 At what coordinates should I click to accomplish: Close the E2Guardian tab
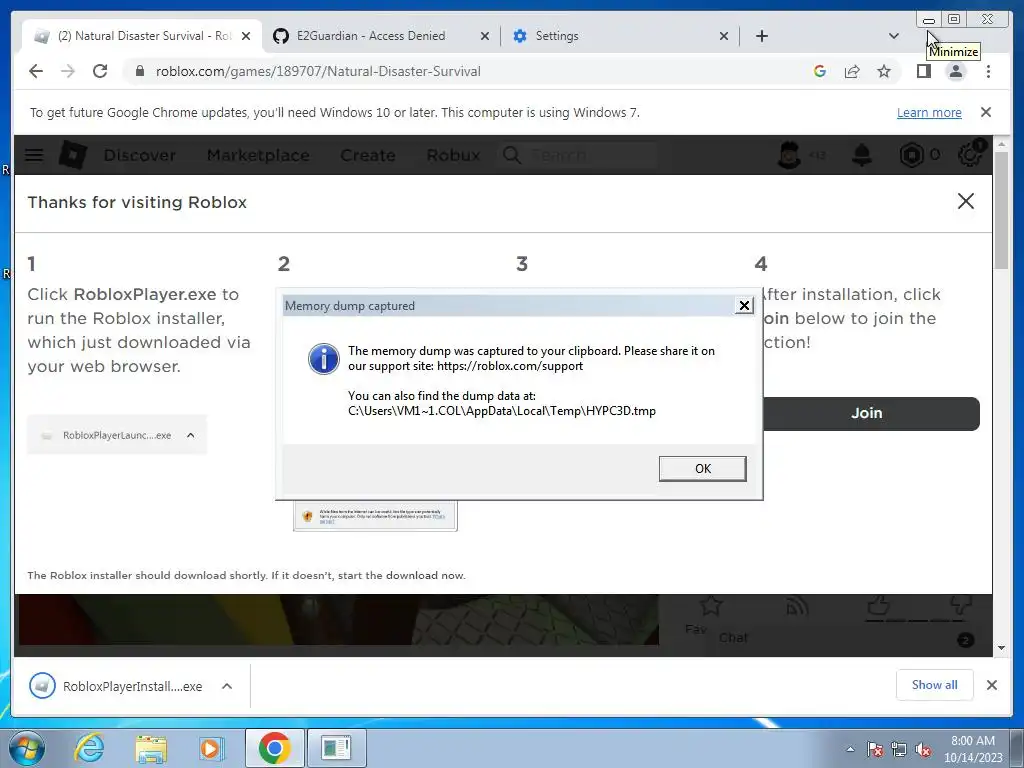click(485, 36)
